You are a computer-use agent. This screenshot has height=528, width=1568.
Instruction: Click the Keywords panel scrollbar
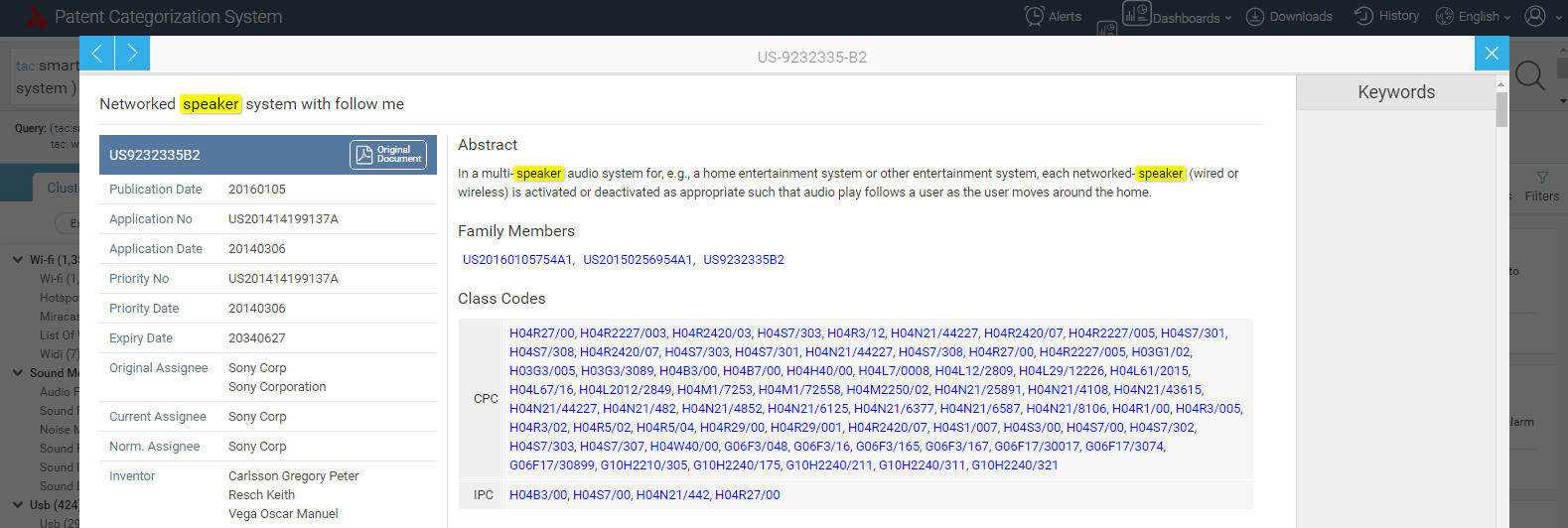pyautogui.click(x=1501, y=109)
